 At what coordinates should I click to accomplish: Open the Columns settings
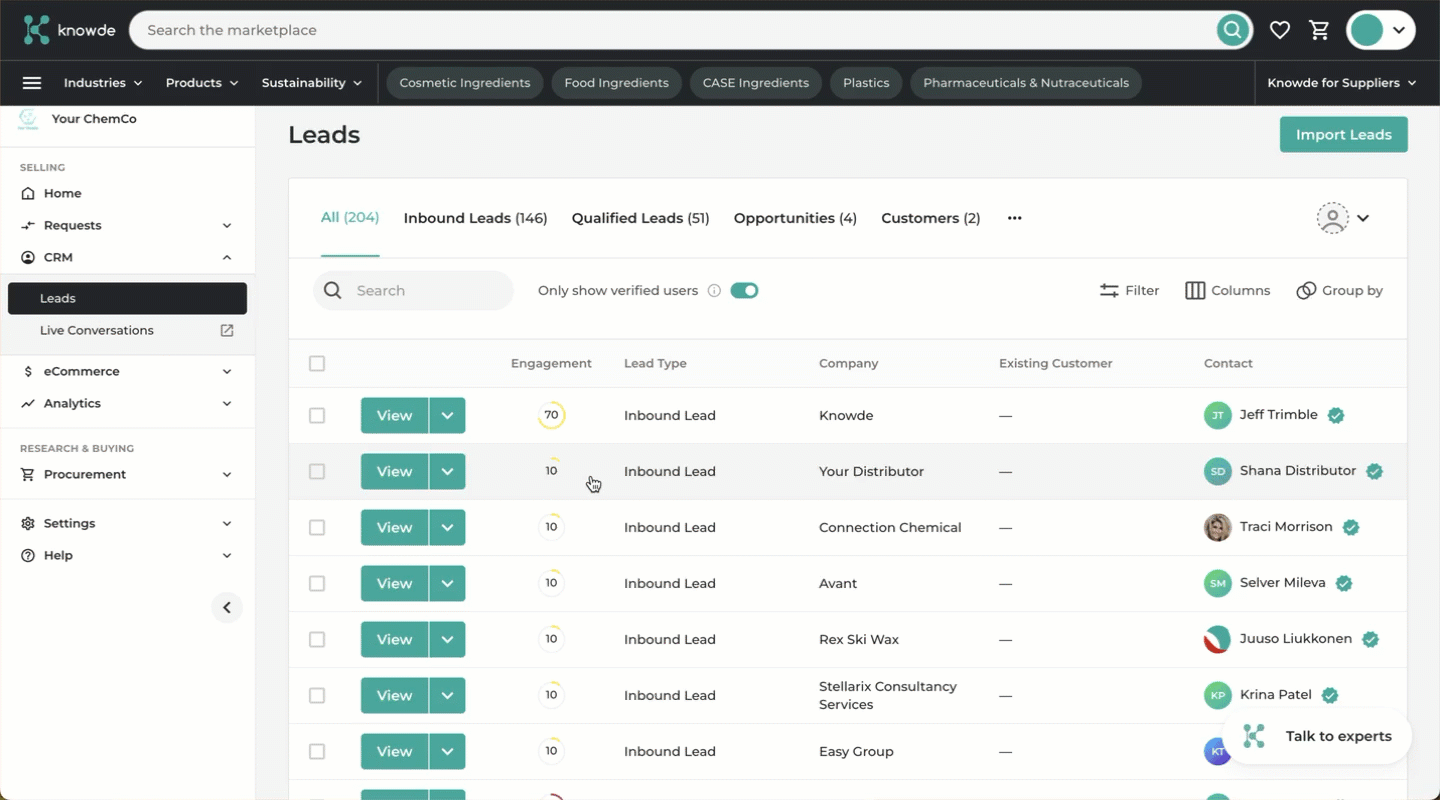(x=1227, y=291)
